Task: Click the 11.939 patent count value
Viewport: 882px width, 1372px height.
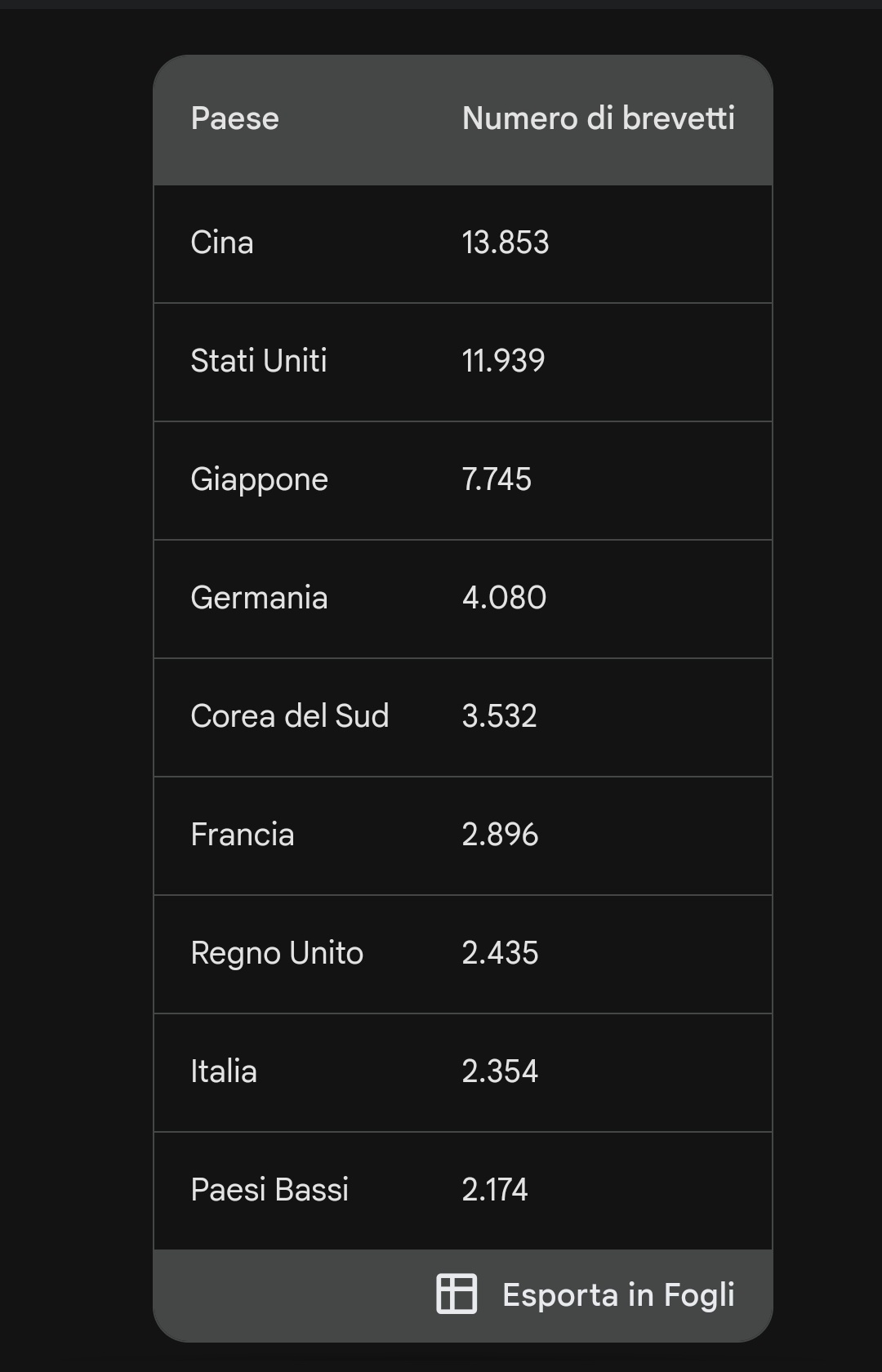Action: (x=503, y=361)
